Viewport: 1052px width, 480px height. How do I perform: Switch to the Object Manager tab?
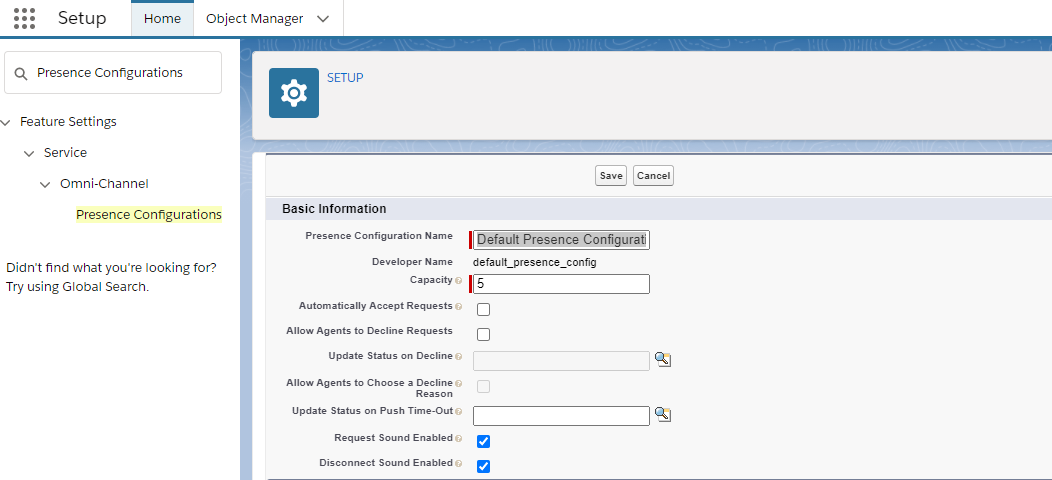(x=254, y=19)
